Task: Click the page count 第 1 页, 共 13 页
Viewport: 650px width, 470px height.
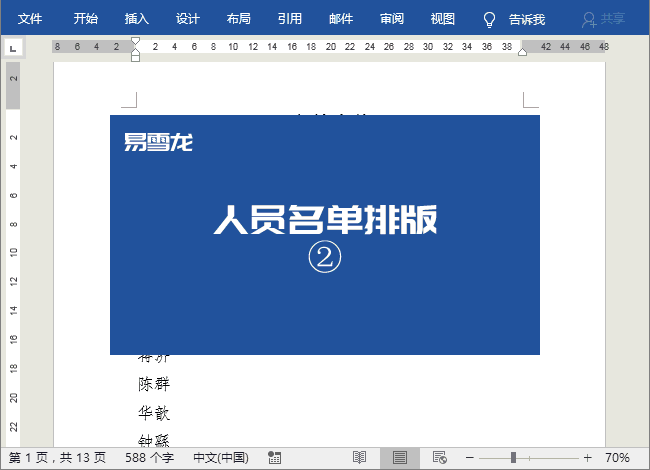Action: (57, 458)
